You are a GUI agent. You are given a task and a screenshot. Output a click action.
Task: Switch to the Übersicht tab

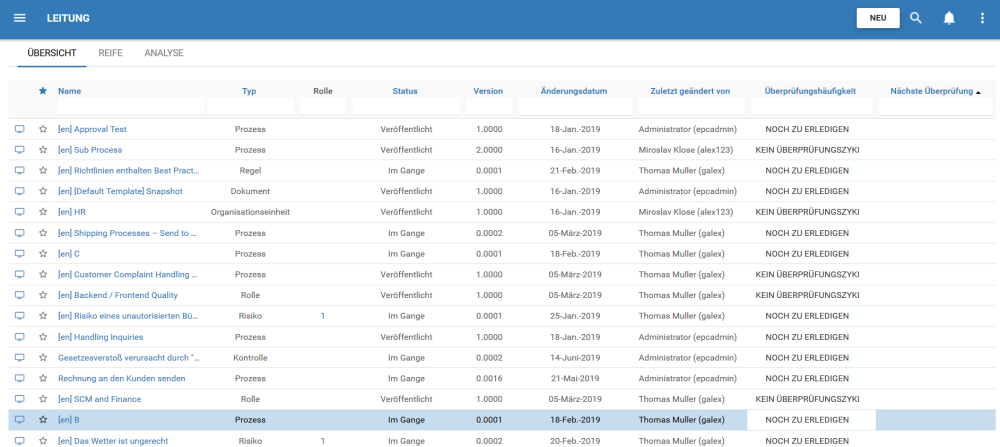pos(52,53)
